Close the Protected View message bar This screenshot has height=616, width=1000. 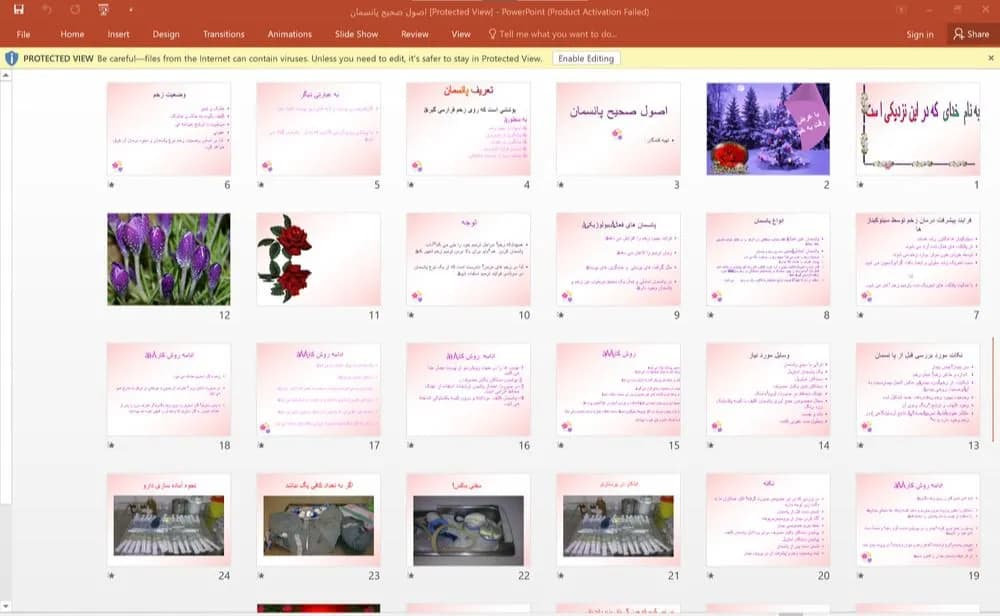point(990,58)
